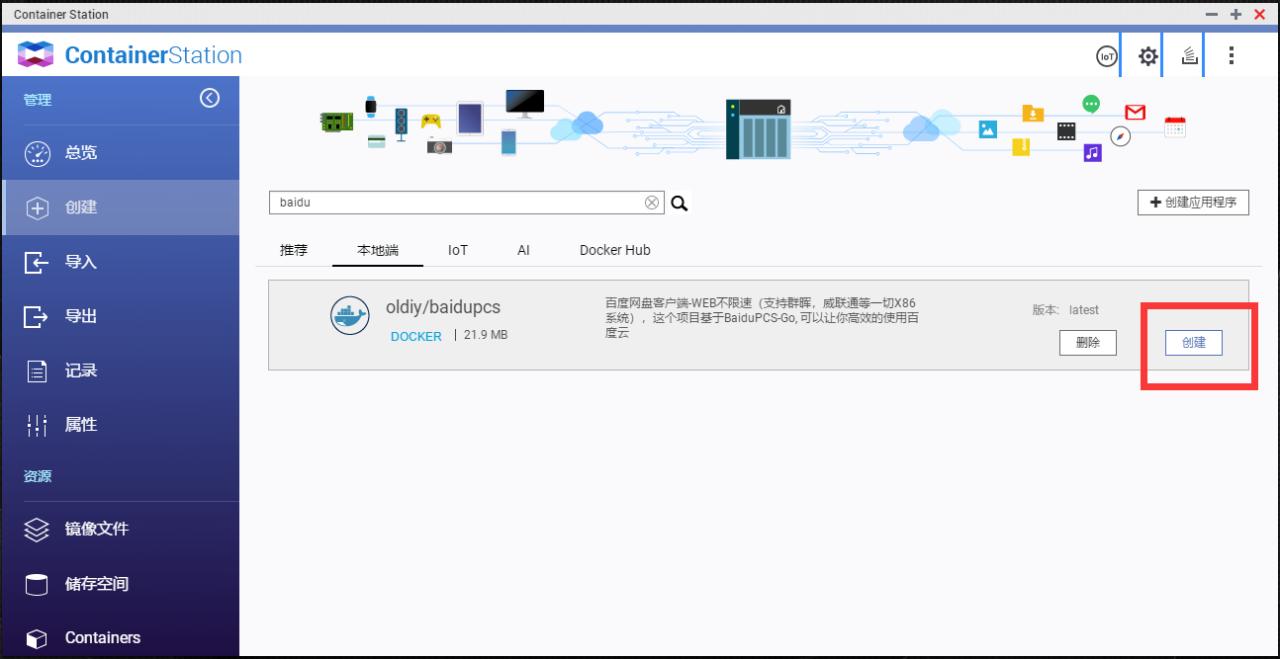Screen dimensions: 1280x659
Task: Switch to the Docker Hub tab
Action: pyautogui.click(x=614, y=250)
